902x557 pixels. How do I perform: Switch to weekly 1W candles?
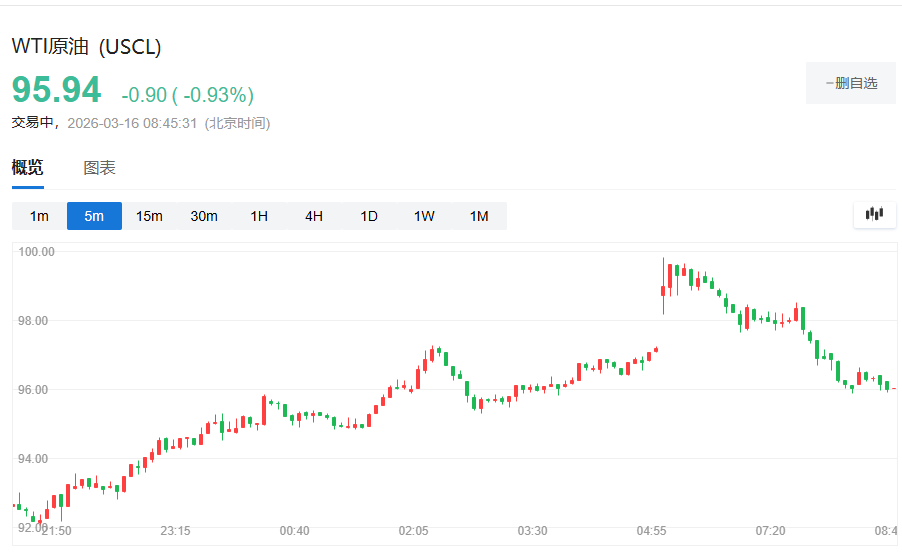424,216
